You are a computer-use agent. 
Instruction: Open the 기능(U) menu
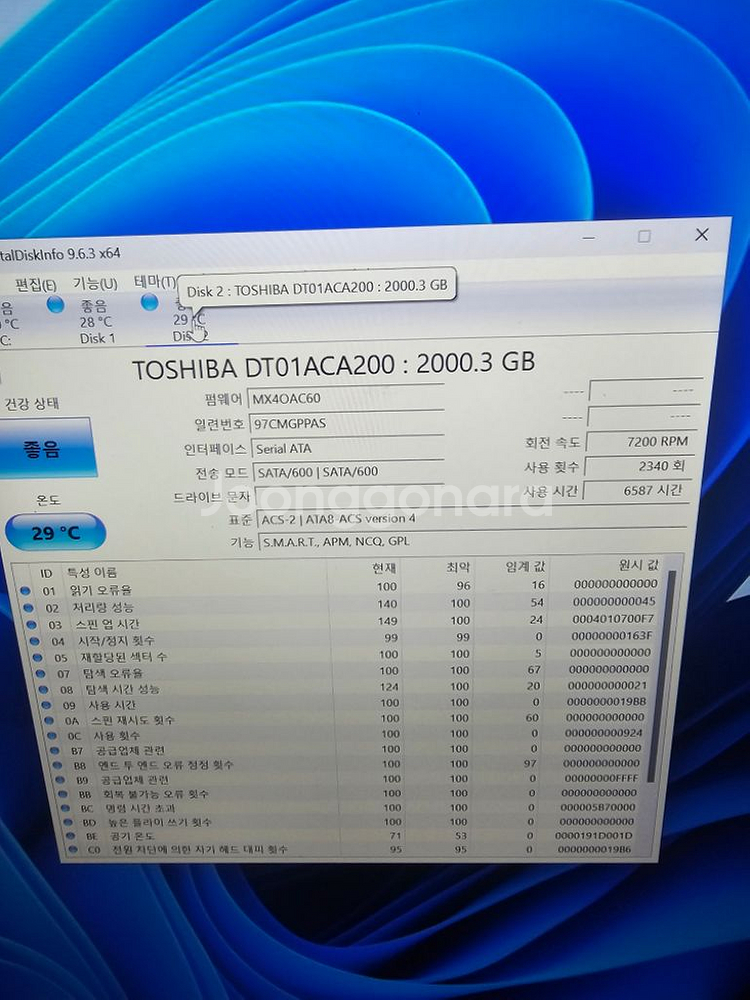pyautogui.click(x=95, y=283)
